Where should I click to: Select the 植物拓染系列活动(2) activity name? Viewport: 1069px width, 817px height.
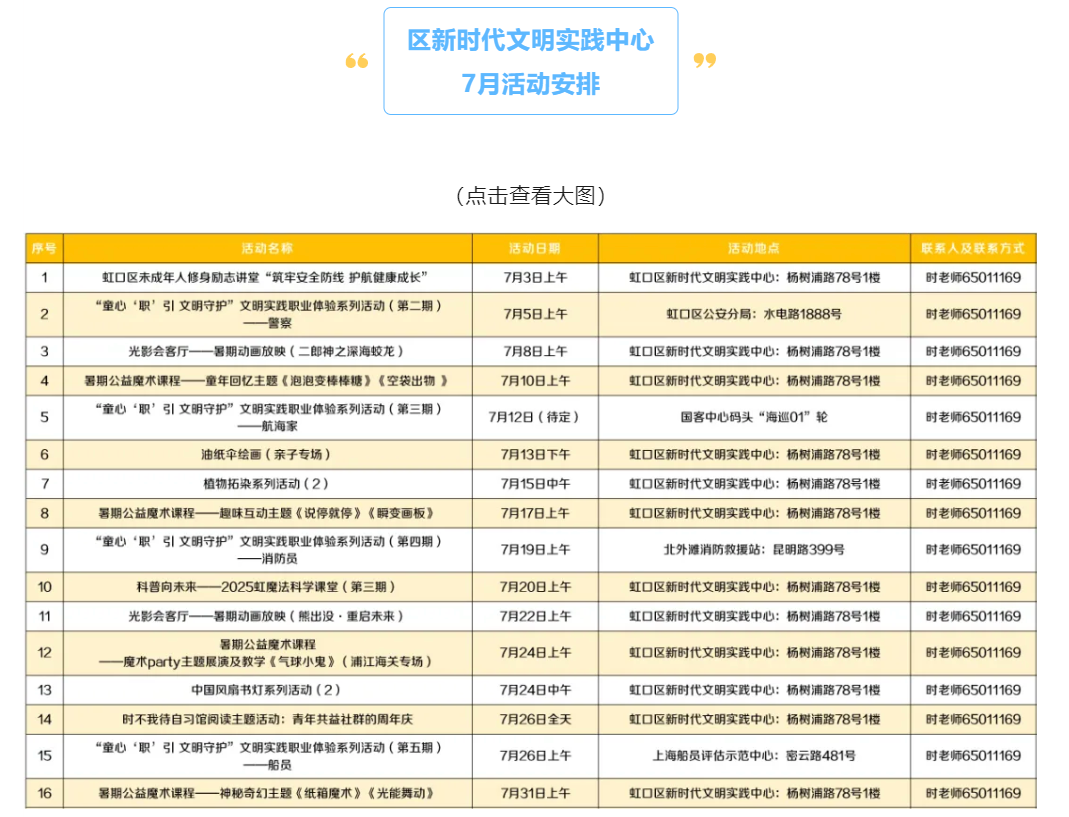pyautogui.click(x=266, y=484)
